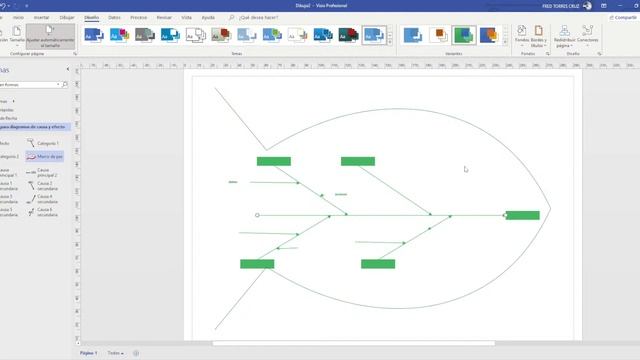
Task: Open the Dibujar ribbon tab
Action: pos(67,18)
